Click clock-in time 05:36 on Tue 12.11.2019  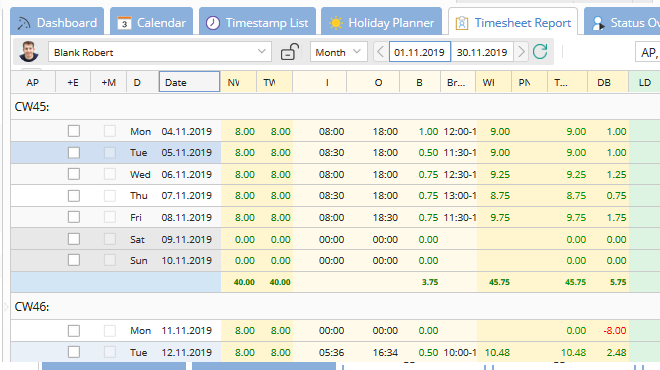(331, 352)
